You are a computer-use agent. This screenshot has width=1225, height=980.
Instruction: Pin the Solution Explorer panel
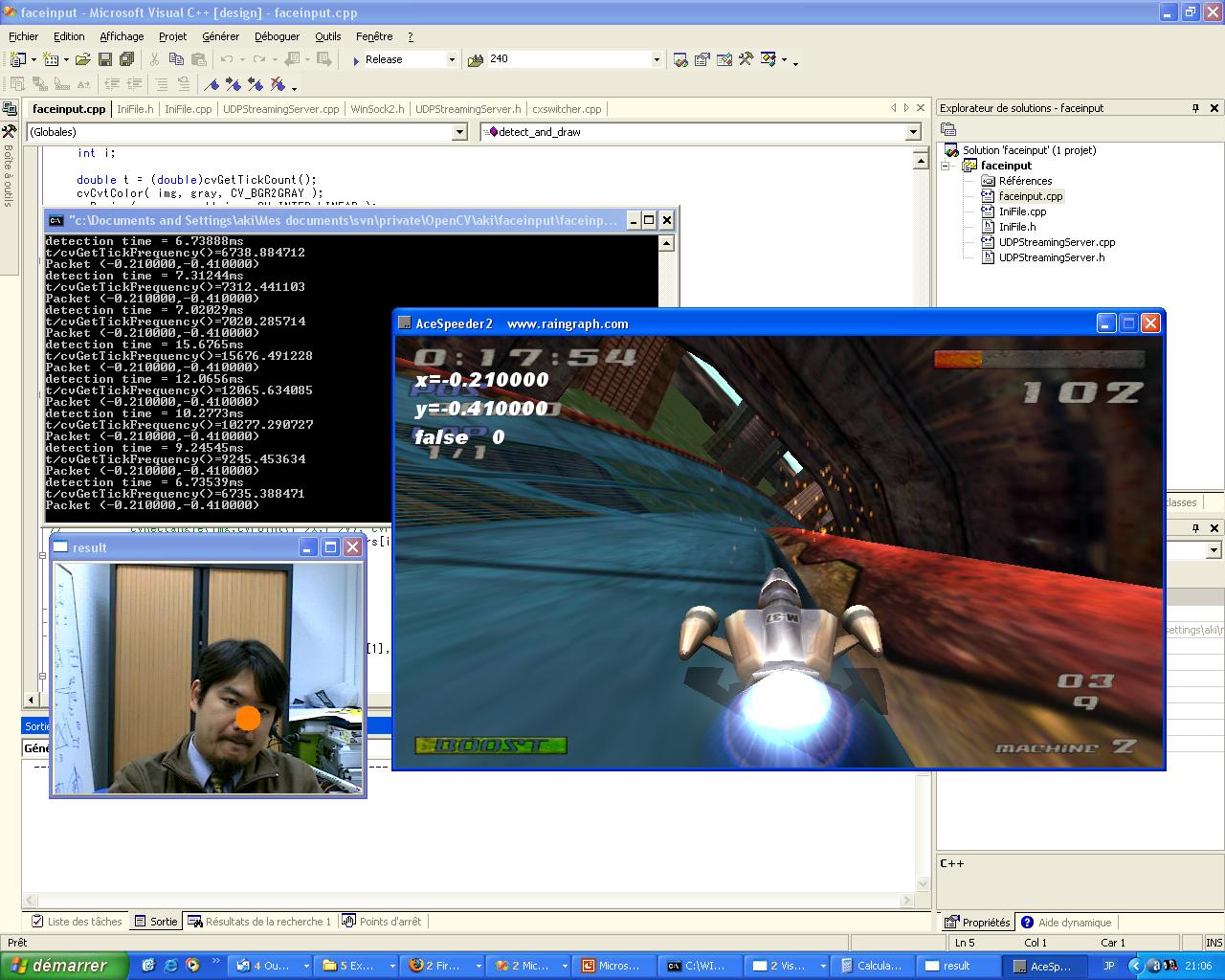(x=1195, y=108)
